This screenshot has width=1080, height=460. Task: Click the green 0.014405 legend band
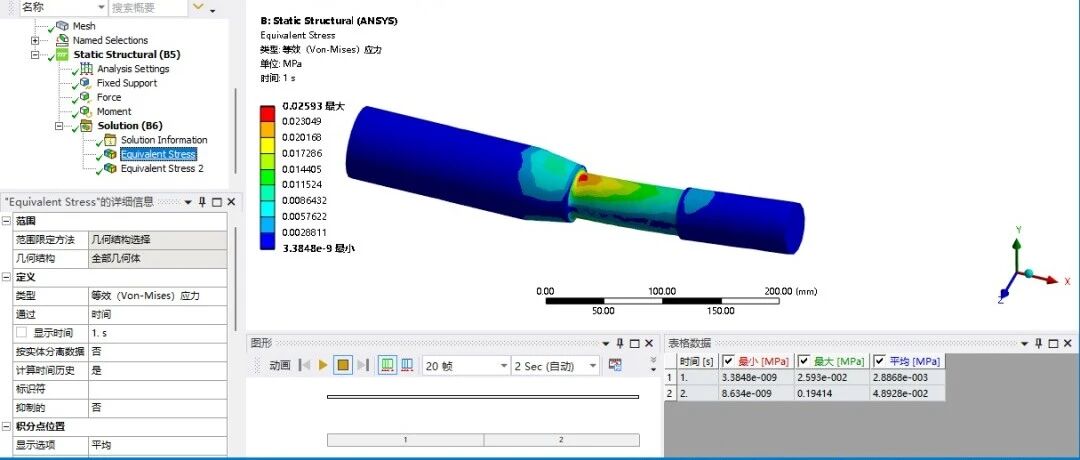(268, 176)
